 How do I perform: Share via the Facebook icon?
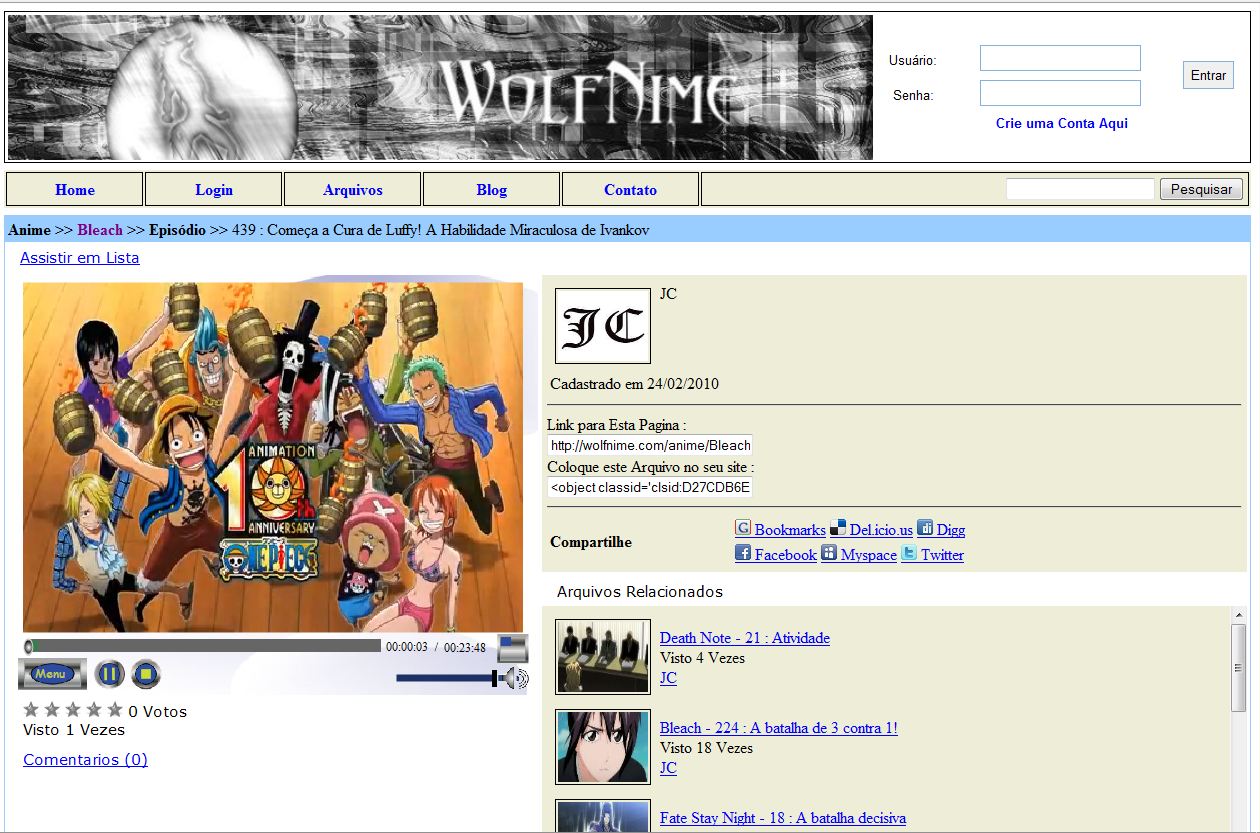[x=742, y=553]
